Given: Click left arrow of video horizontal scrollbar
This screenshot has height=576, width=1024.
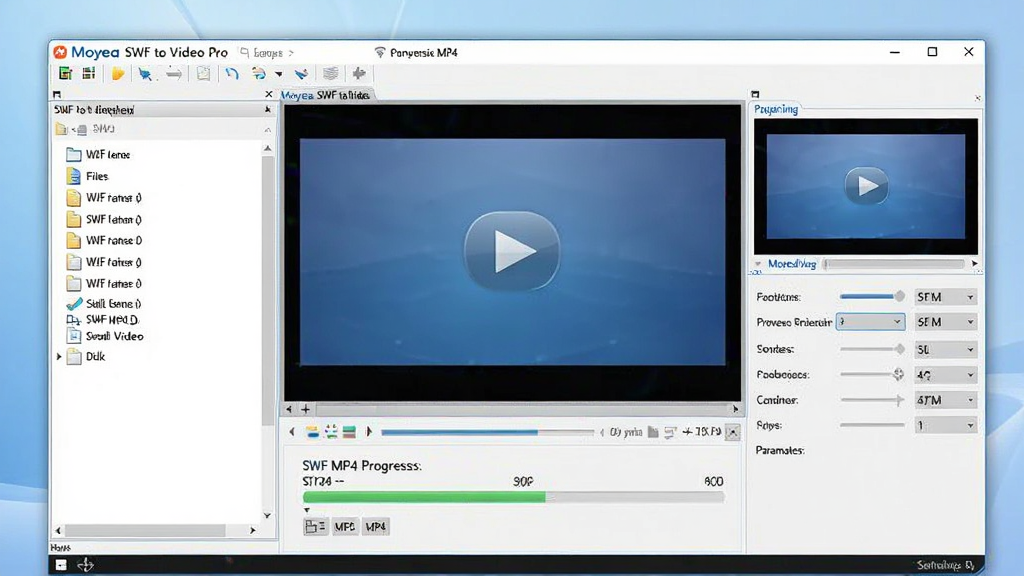Looking at the screenshot, I should point(289,409).
